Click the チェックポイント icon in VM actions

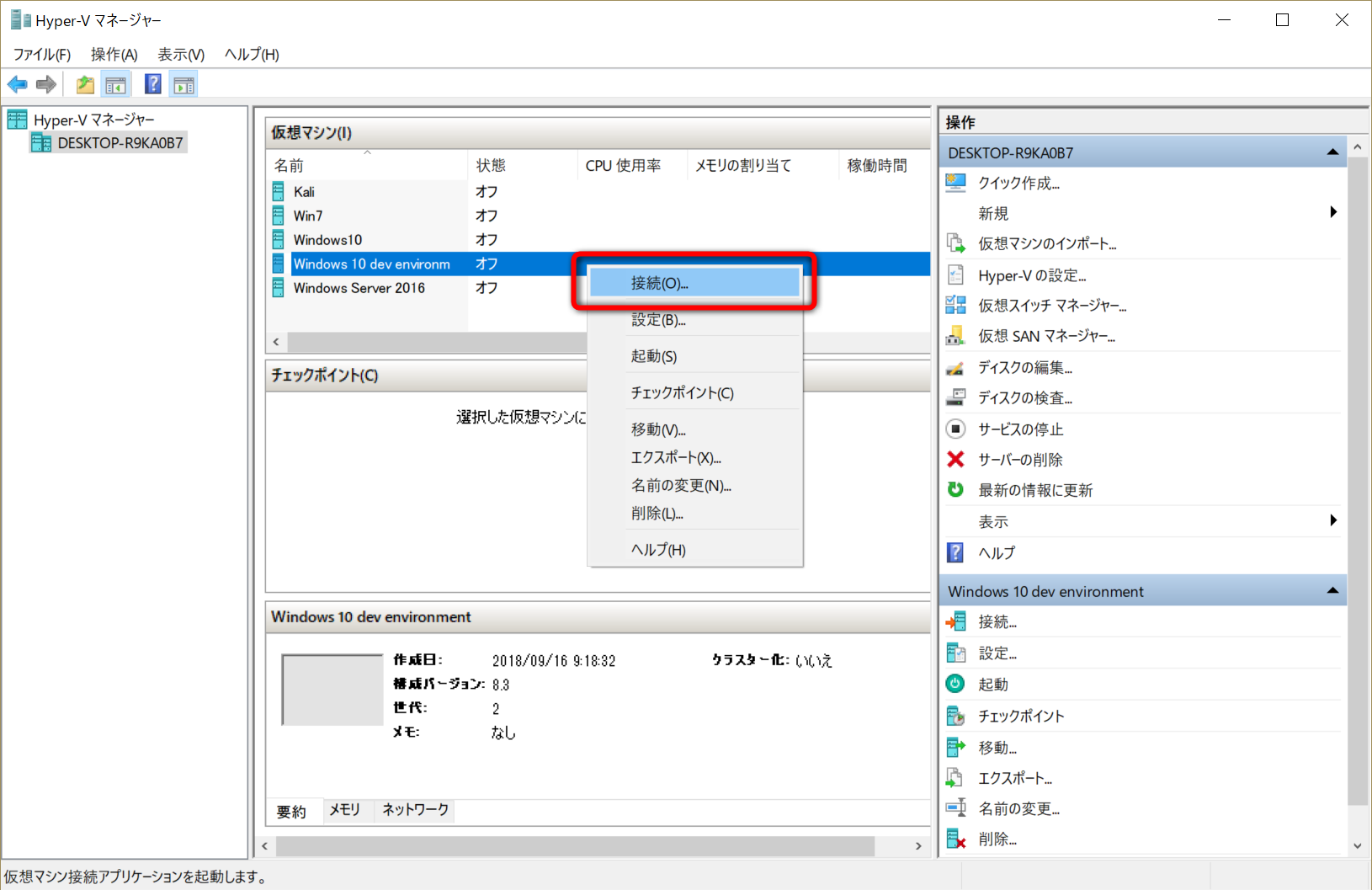pos(955,716)
